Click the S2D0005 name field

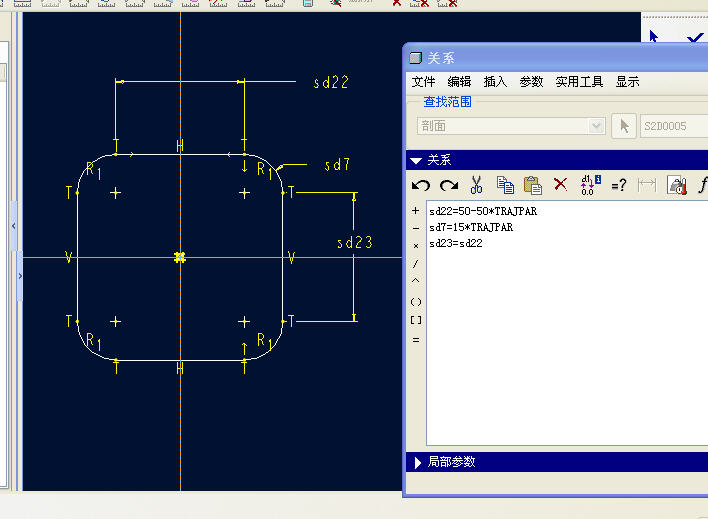[674, 126]
